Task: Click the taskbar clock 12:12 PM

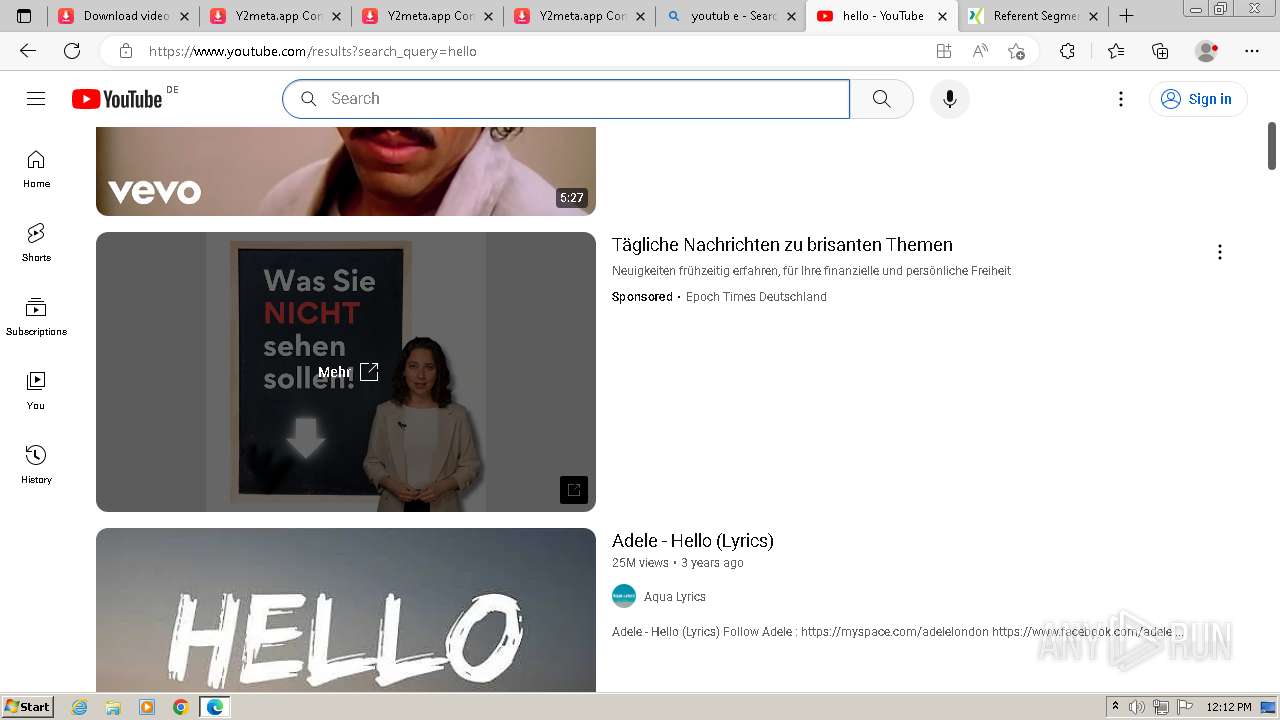Action: click(1229, 707)
